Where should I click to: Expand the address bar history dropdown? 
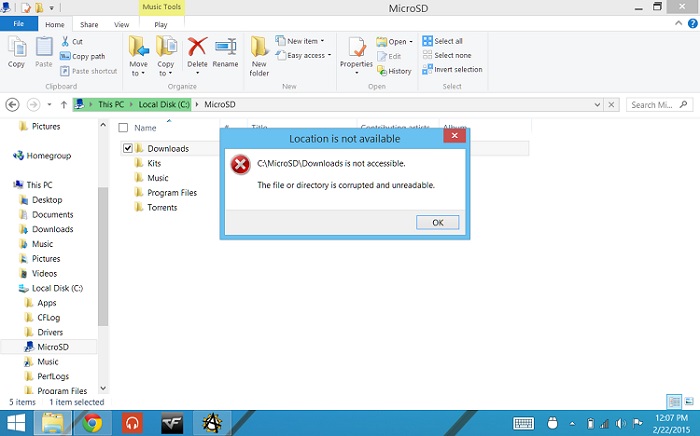[x=597, y=105]
